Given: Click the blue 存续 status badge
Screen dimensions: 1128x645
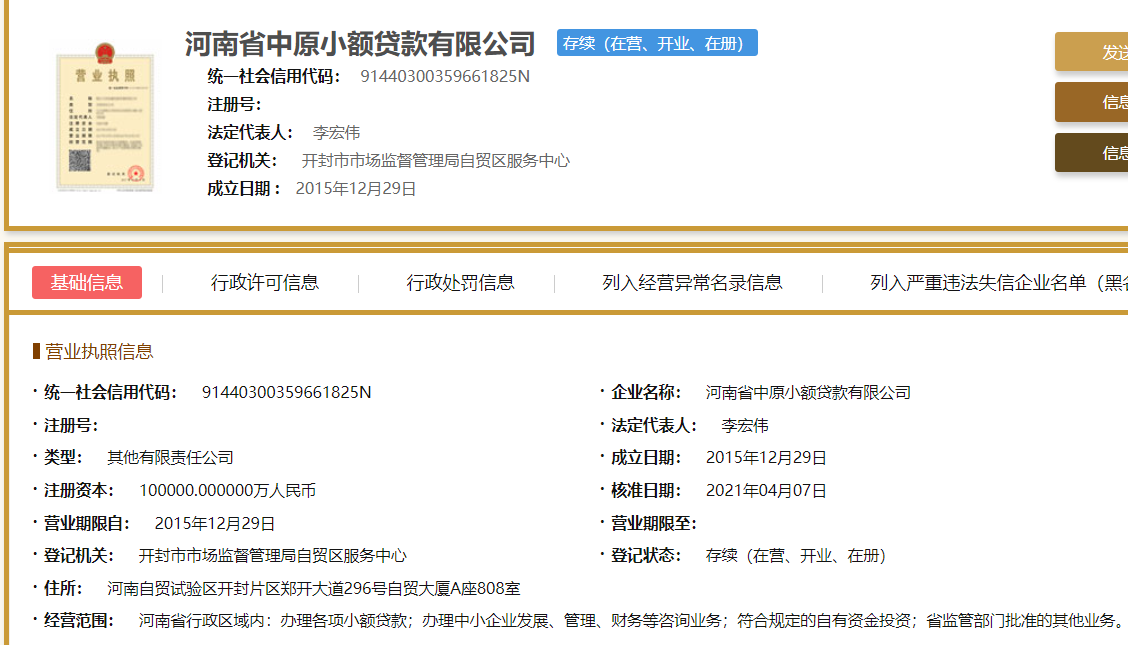Looking at the screenshot, I should (656, 42).
